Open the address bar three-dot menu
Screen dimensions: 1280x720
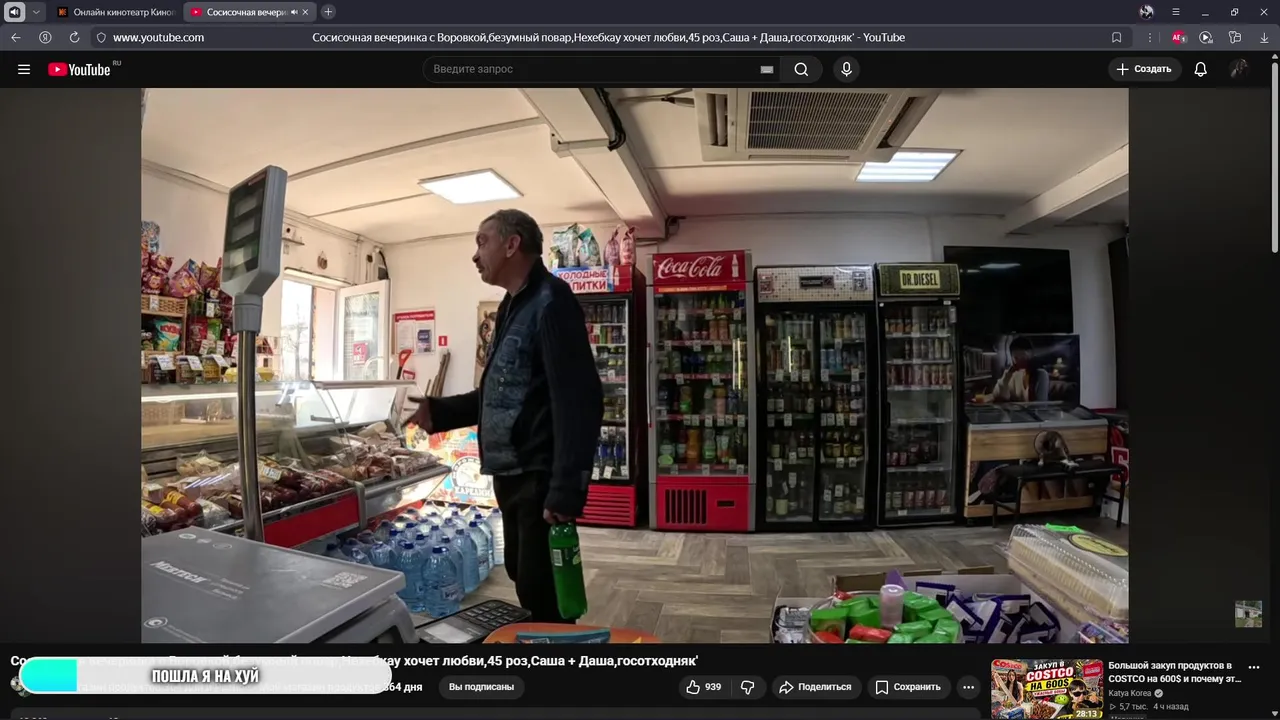click(x=1149, y=37)
